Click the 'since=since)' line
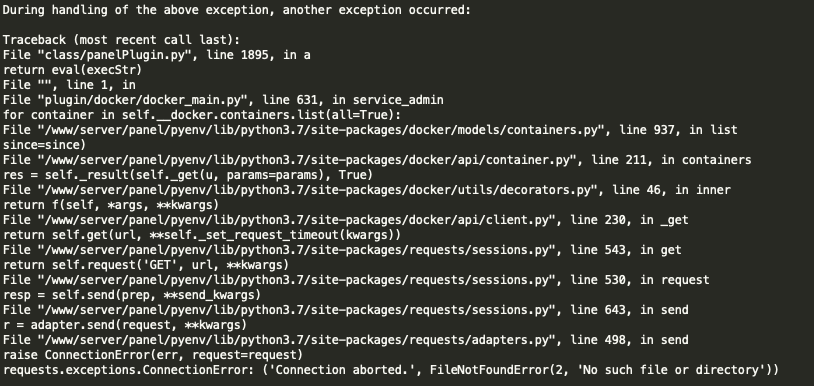The width and height of the screenshot is (814, 386). point(44,145)
